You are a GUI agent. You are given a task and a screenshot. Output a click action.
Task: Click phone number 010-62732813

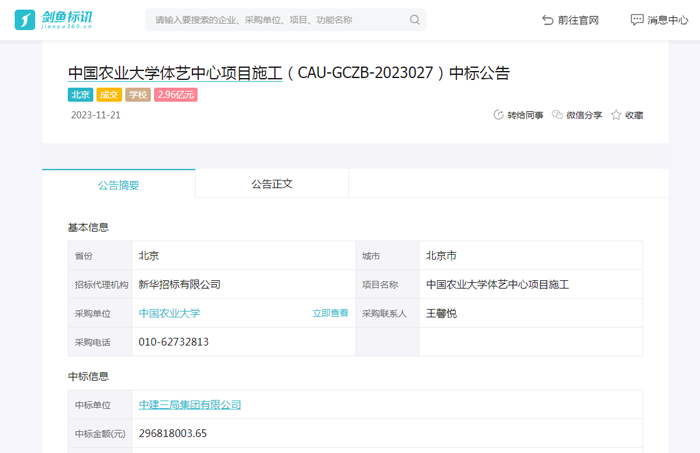tap(174, 342)
